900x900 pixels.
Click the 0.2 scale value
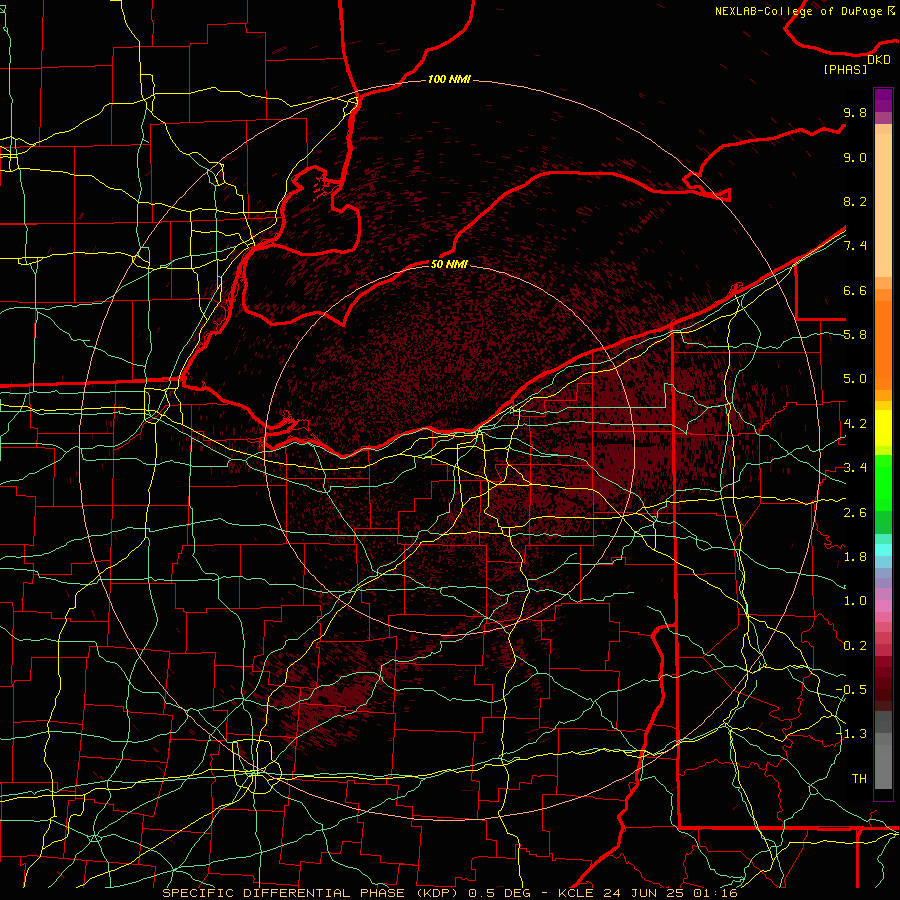coord(855,646)
